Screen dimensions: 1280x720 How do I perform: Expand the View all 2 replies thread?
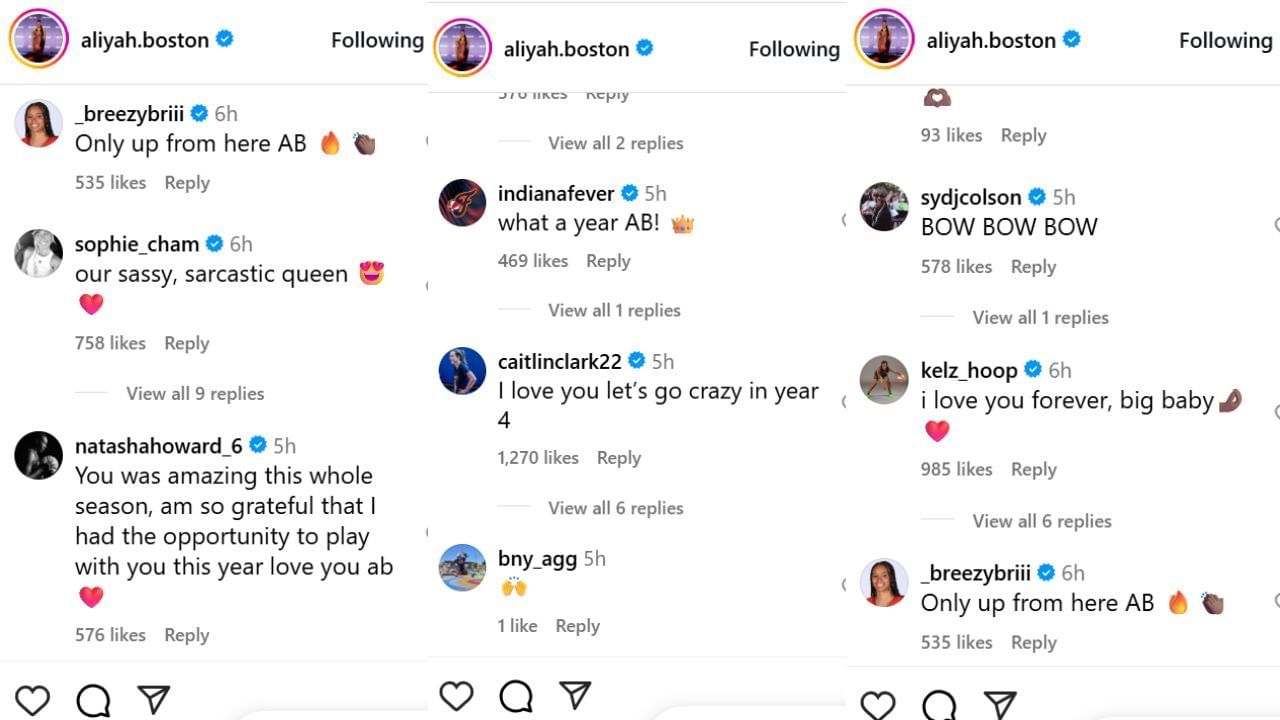pos(615,143)
